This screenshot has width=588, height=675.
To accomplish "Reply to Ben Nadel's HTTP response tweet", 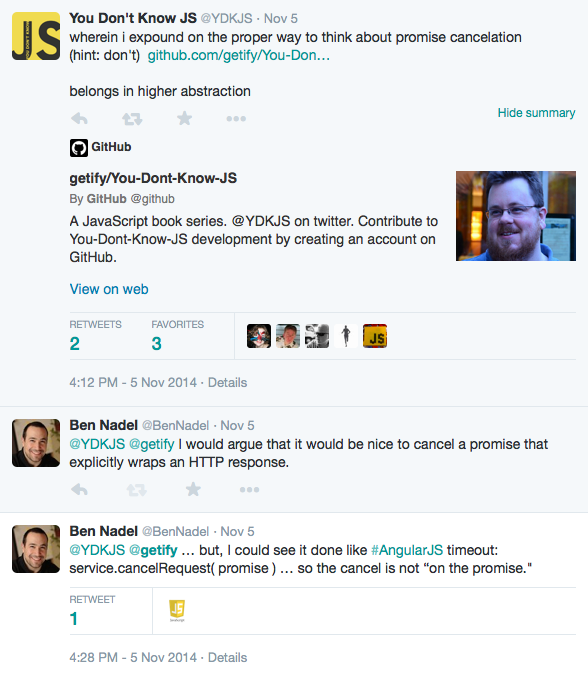I will [x=79, y=489].
